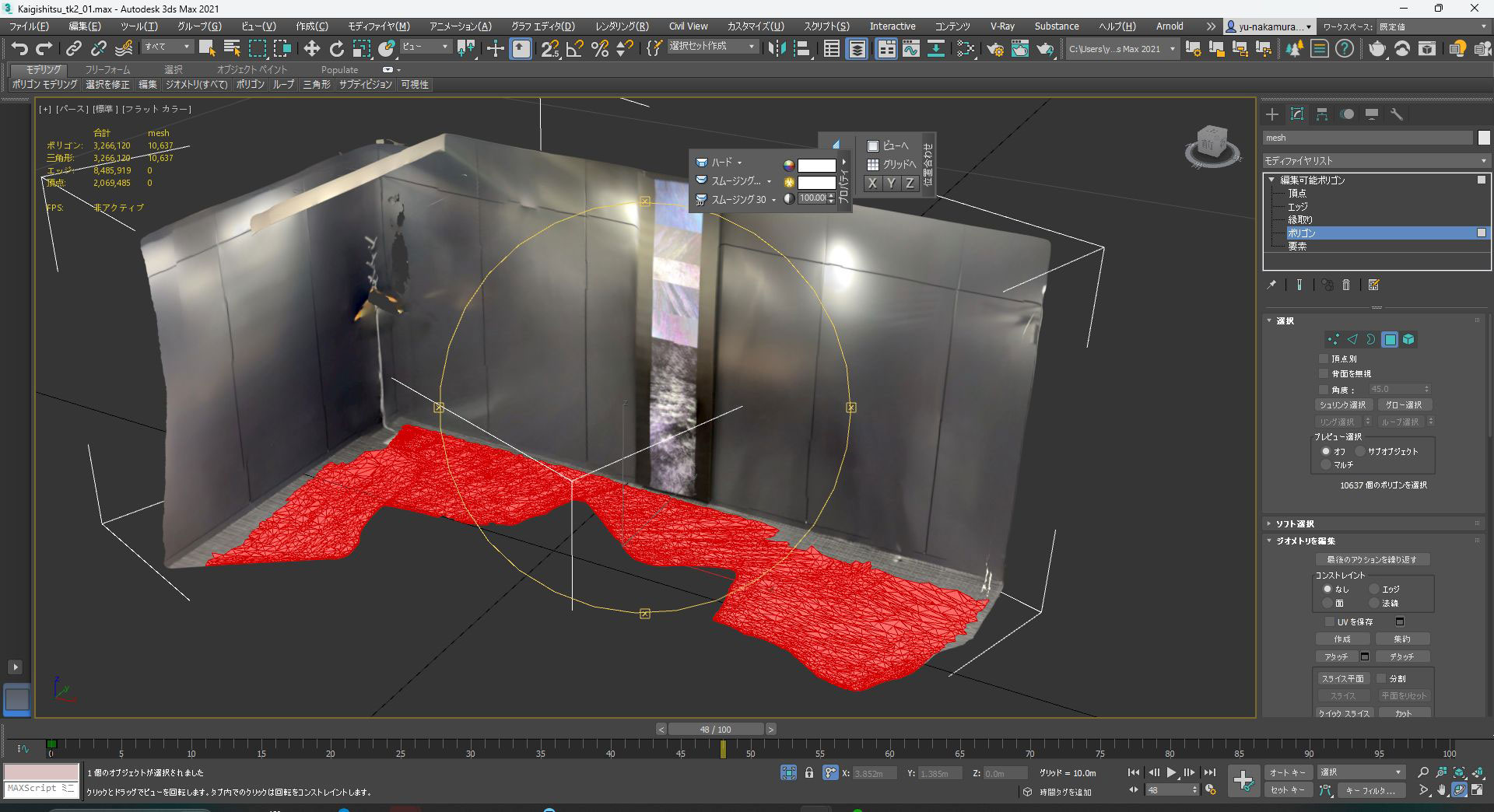1494x812 pixels.
Task: Enable the UV を保存 checkbox
Action: point(1329,621)
